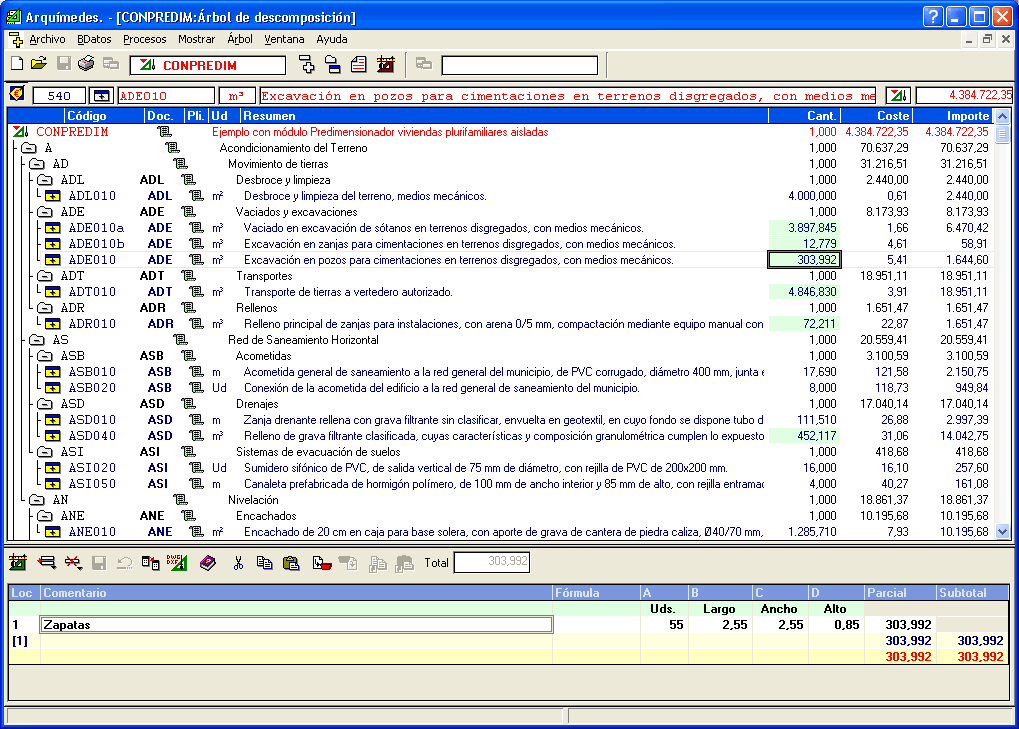Click the document icon on ASB020 row
The height and width of the screenshot is (729, 1019).
pos(196,388)
